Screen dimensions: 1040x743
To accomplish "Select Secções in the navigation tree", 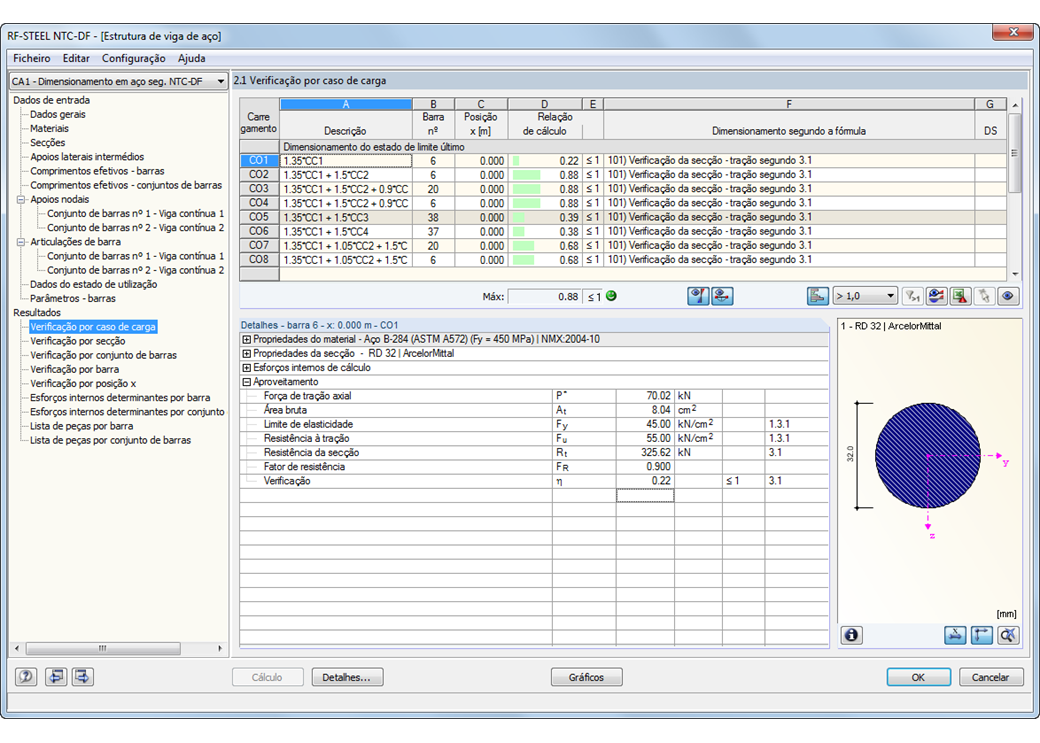I will 47,143.
